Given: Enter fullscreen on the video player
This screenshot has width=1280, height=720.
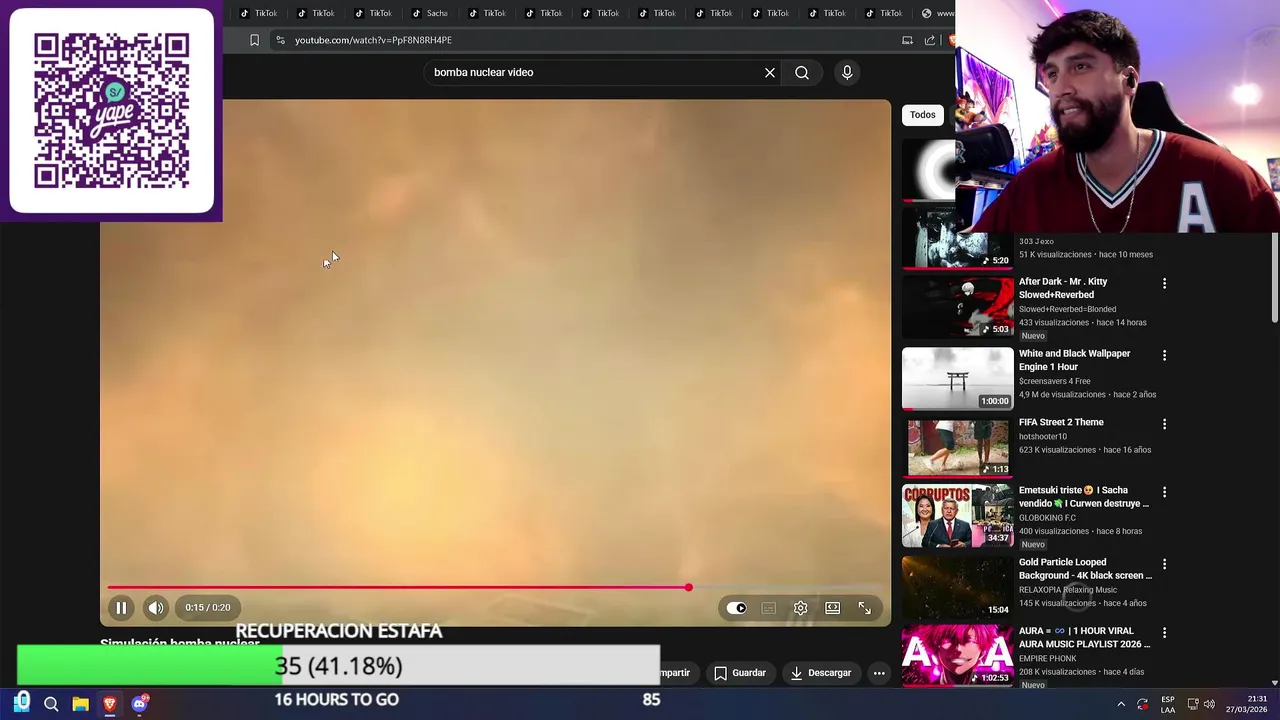Looking at the screenshot, I should coord(864,608).
